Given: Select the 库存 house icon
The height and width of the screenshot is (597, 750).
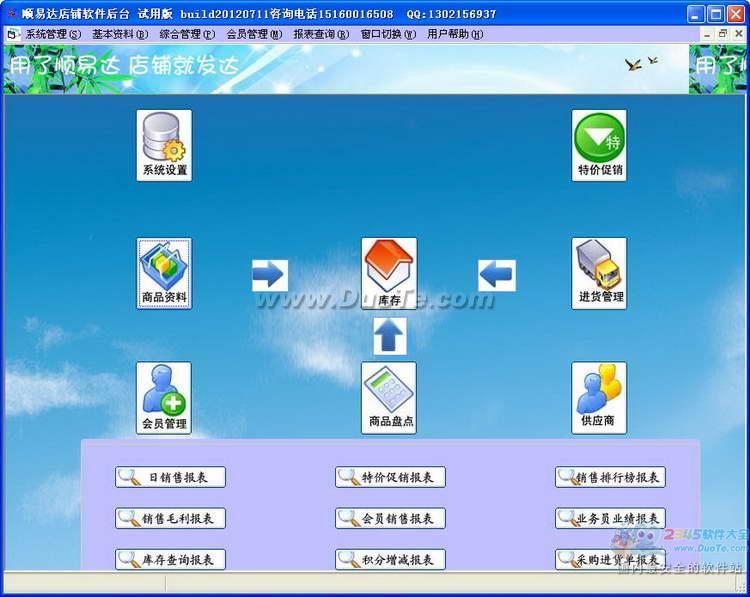Looking at the screenshot, I should click(x=389, y=272).
